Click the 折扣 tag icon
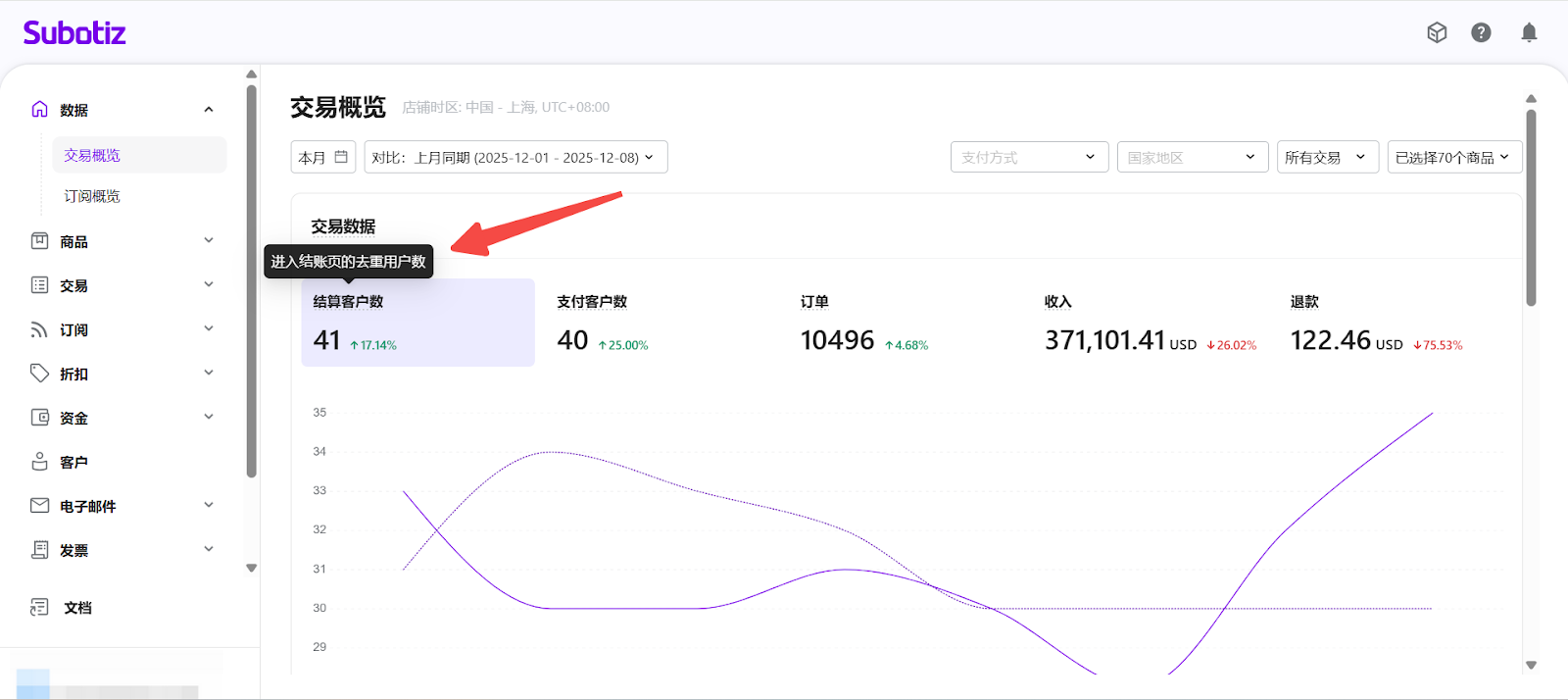This screenshot has height=700, width=1568. (40, 374)
